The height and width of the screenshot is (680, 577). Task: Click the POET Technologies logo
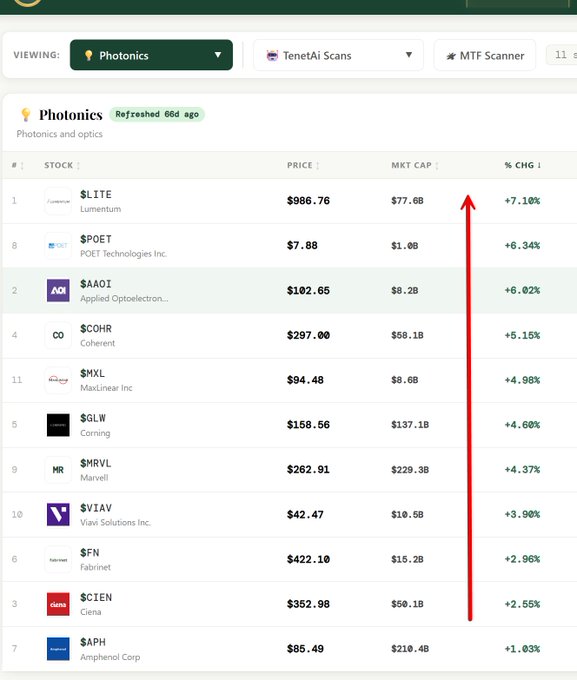(x=58, y=245)
